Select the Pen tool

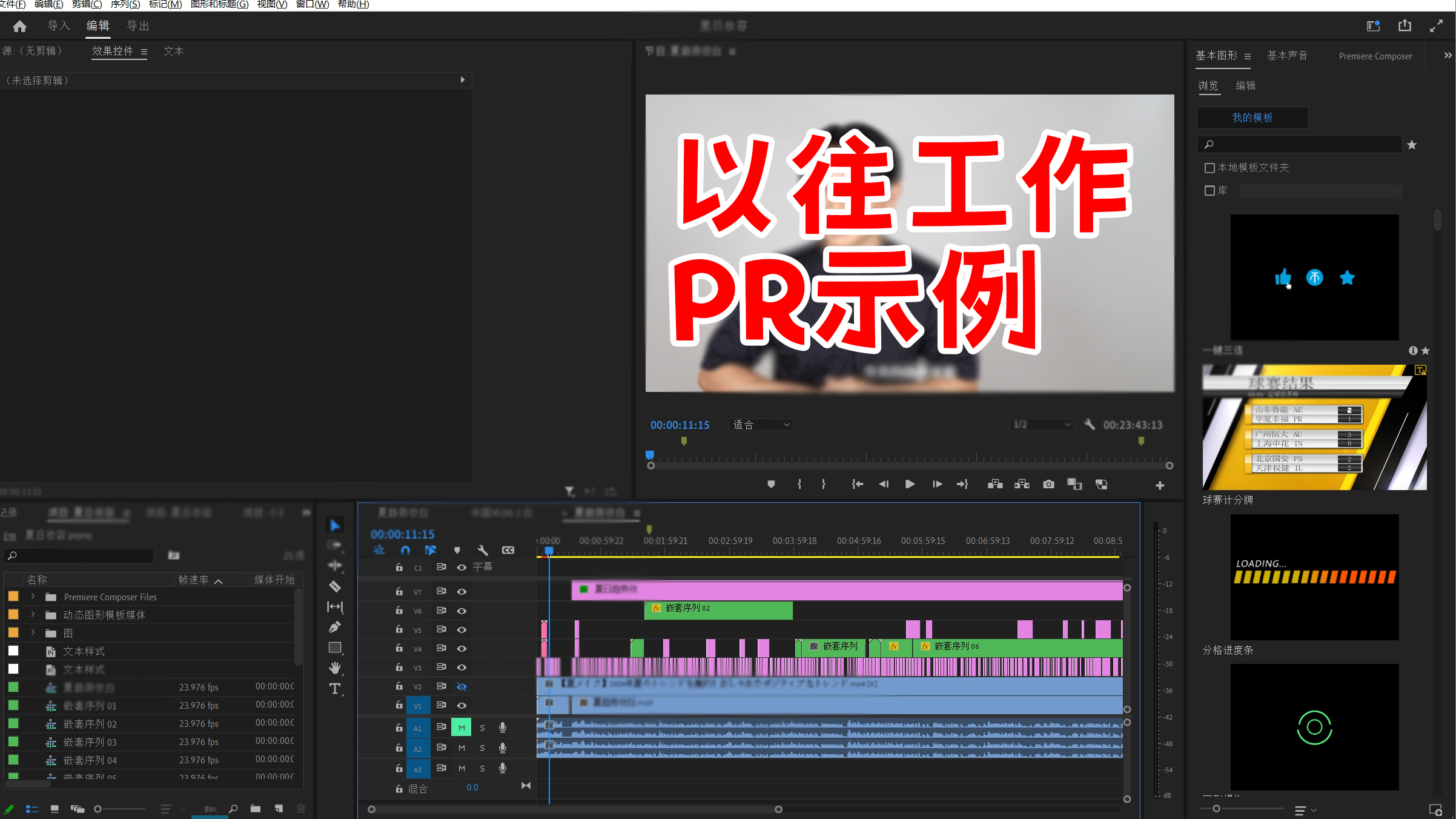pos(335,627)
